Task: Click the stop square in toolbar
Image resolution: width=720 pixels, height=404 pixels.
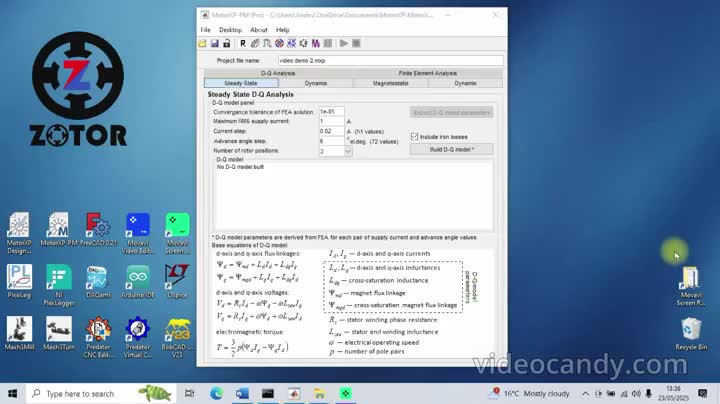Action: click(x=356, y=44)
